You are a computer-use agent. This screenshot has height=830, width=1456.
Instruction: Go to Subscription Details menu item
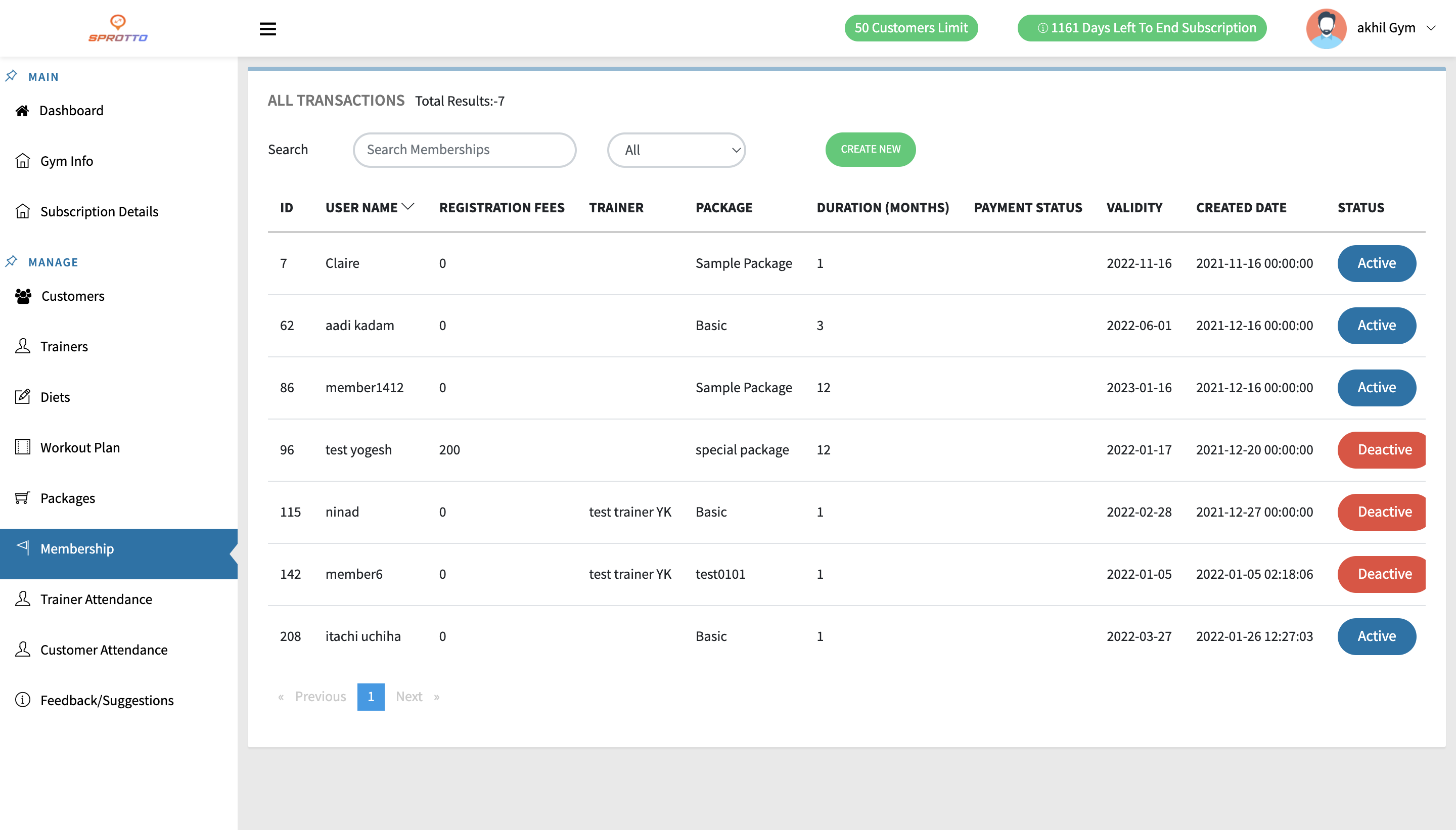pos(99,211)
